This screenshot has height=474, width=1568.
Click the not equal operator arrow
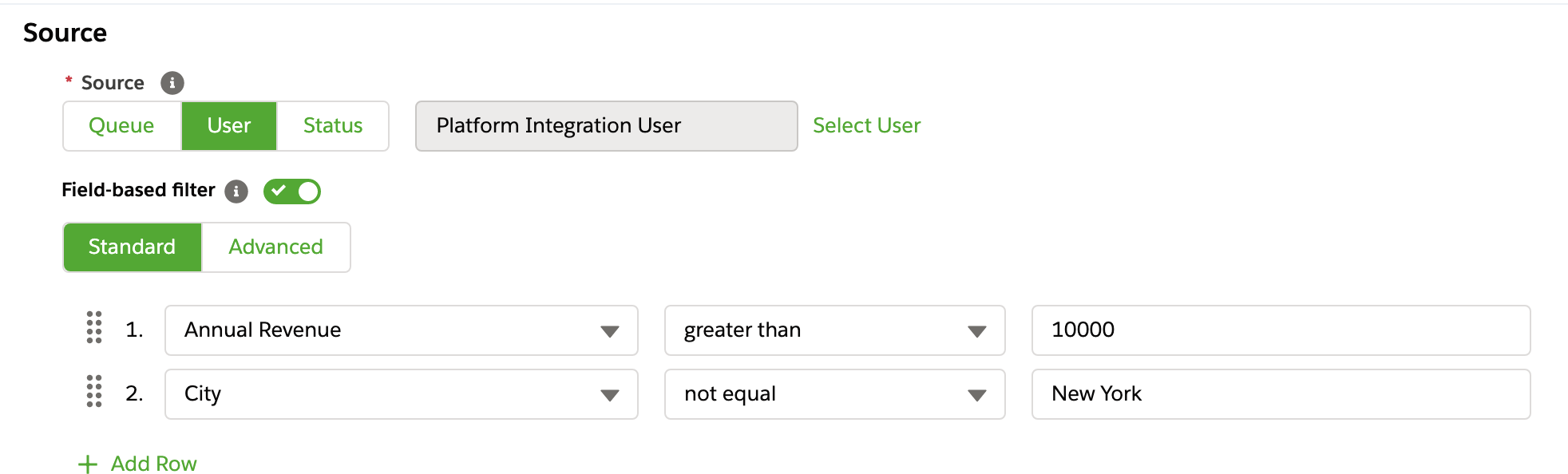point(977,395)
